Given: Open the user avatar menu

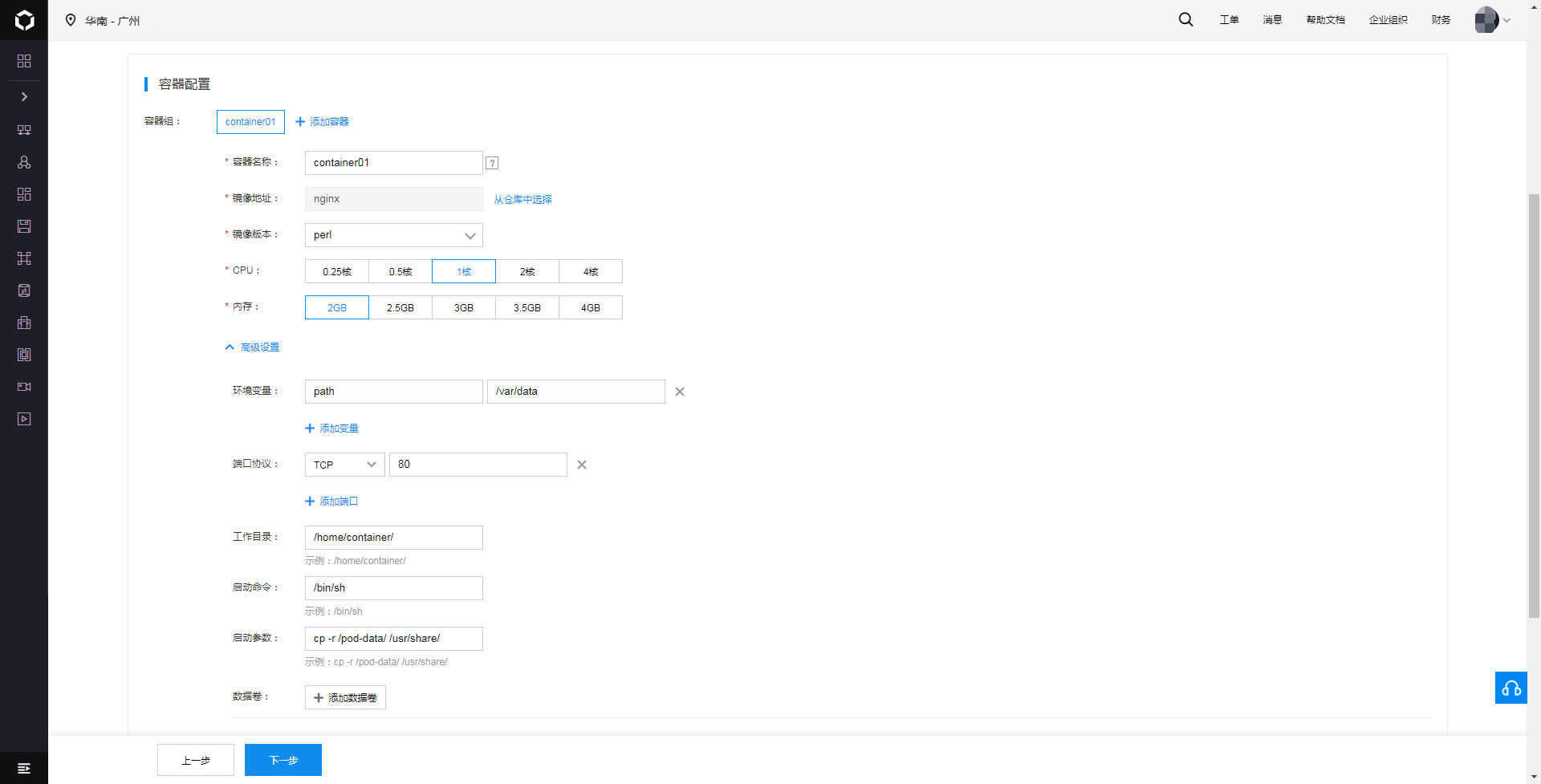Looking at the screenshot, I should click(x=1492, y=20).
